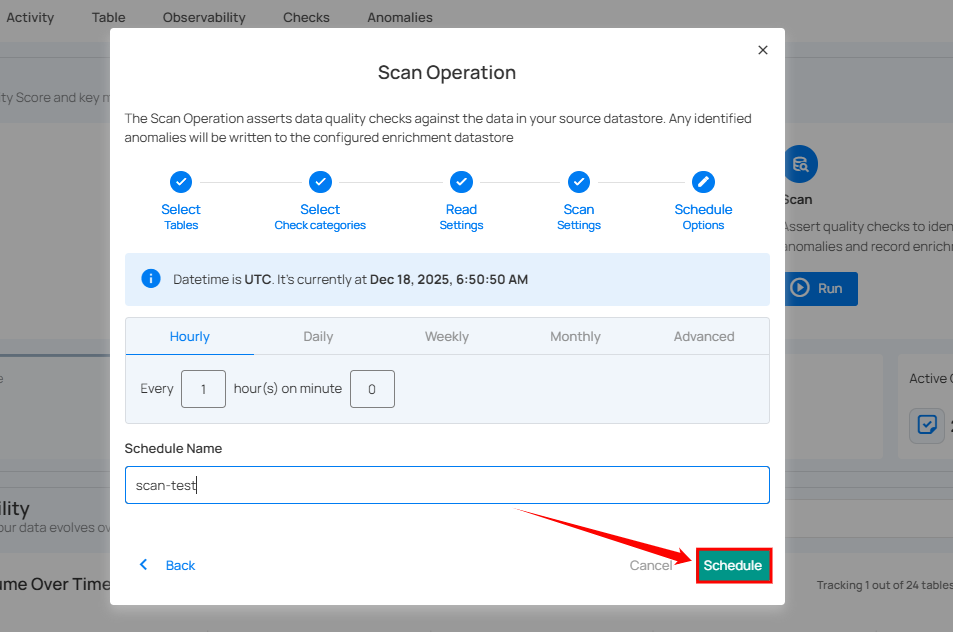This screenshot has width=953, height=632.
Task: Open the Monthly schedule tab
Action: (575, 337)
